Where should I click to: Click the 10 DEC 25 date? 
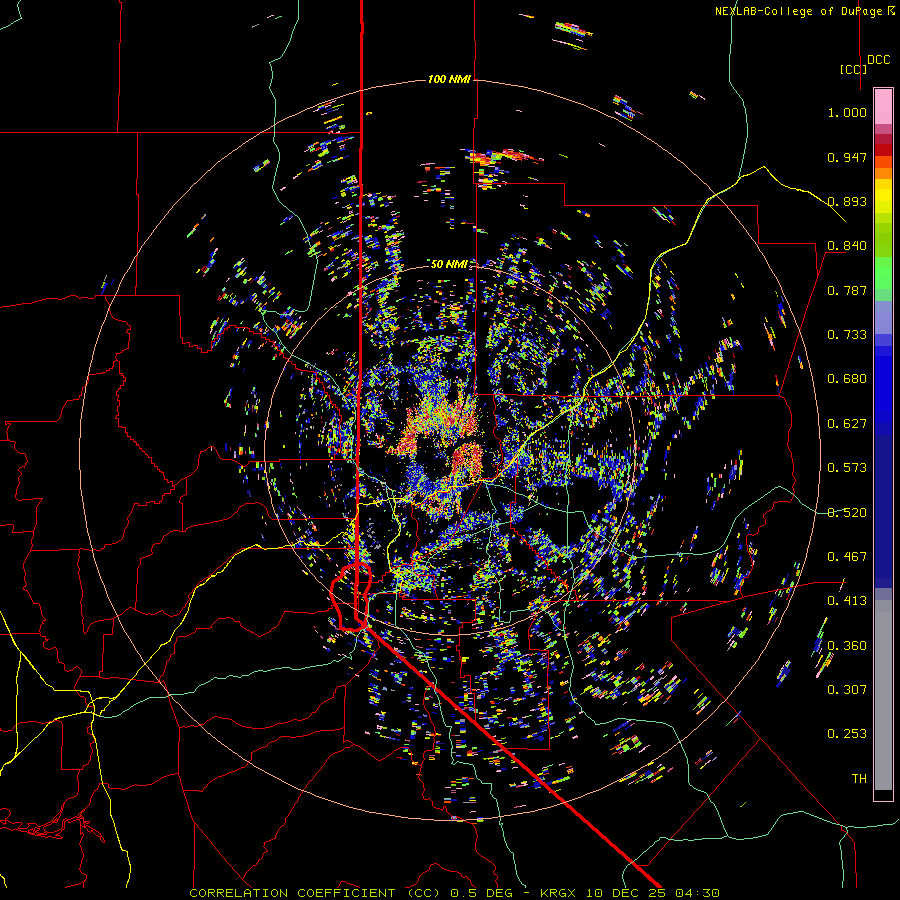(628, 893)
